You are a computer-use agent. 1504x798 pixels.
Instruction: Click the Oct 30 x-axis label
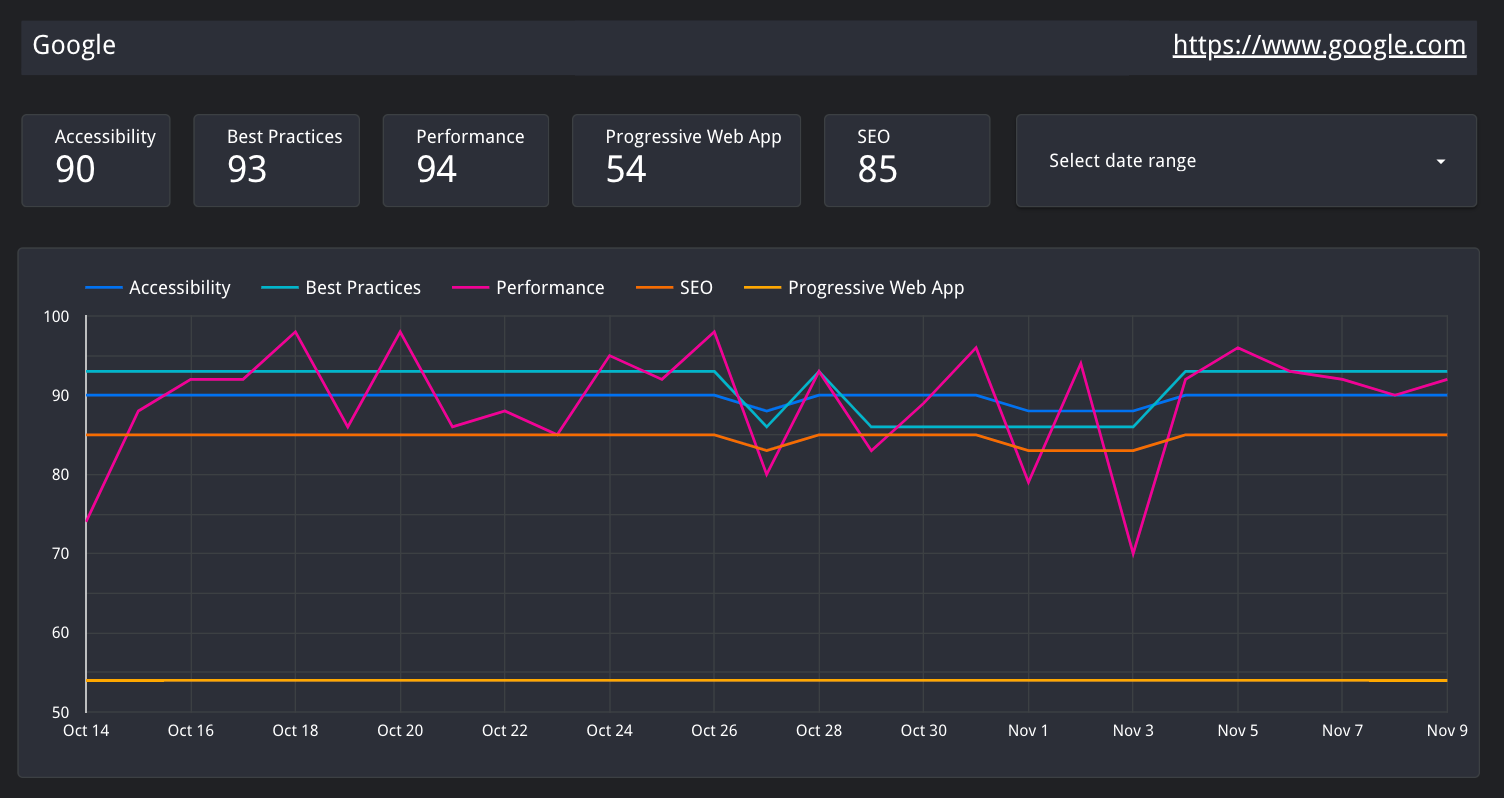pos(923,730)
